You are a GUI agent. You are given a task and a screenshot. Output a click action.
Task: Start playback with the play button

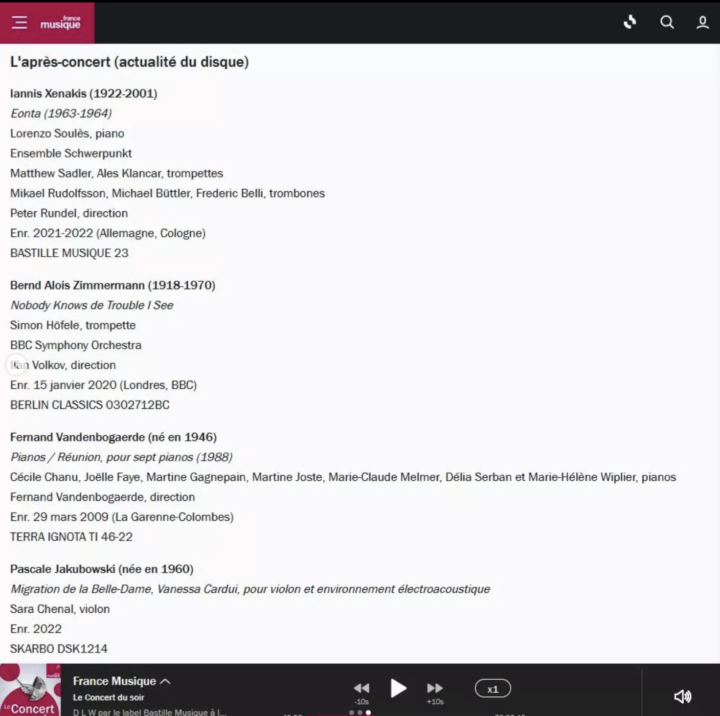coord(398,688)
